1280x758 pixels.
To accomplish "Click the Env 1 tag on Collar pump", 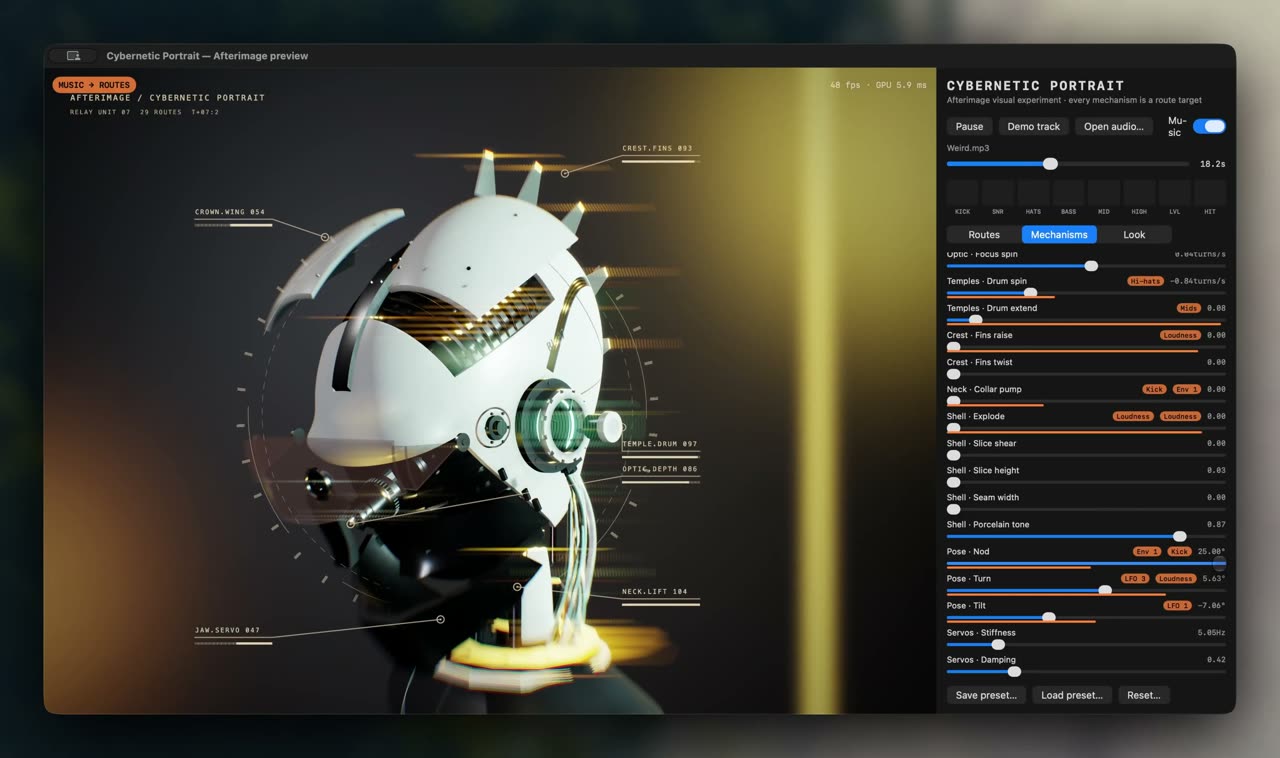I will [x=1186, y=389].
